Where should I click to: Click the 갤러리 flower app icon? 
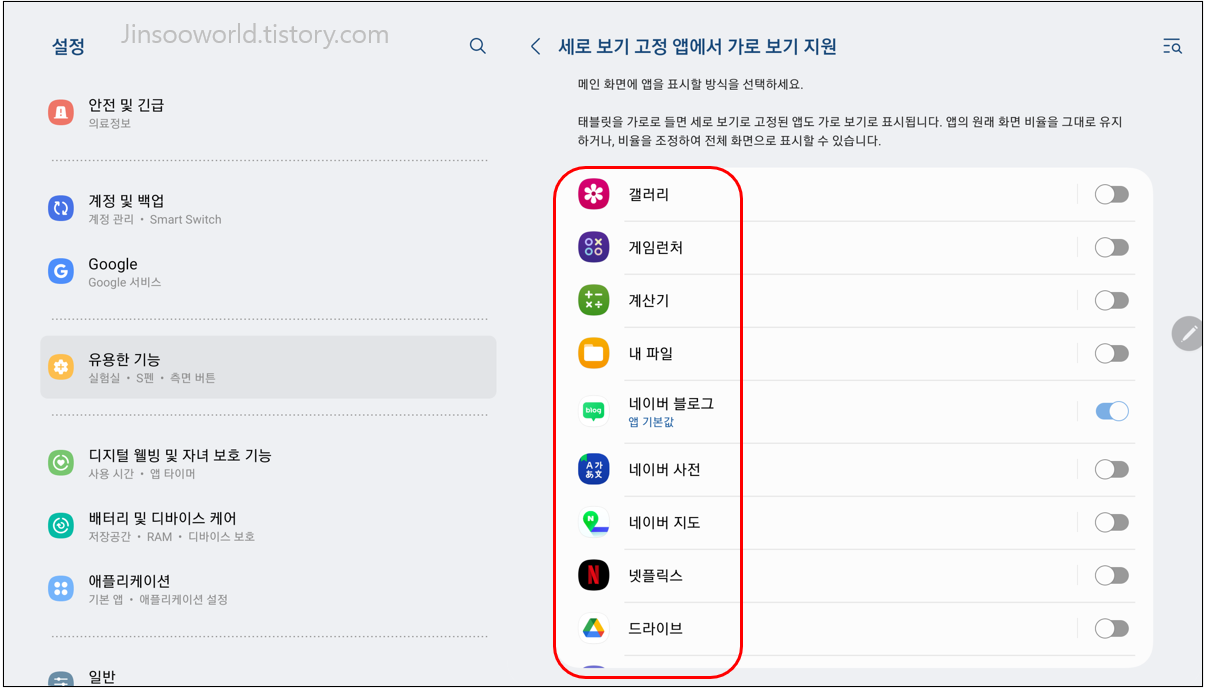click(594, 194)
